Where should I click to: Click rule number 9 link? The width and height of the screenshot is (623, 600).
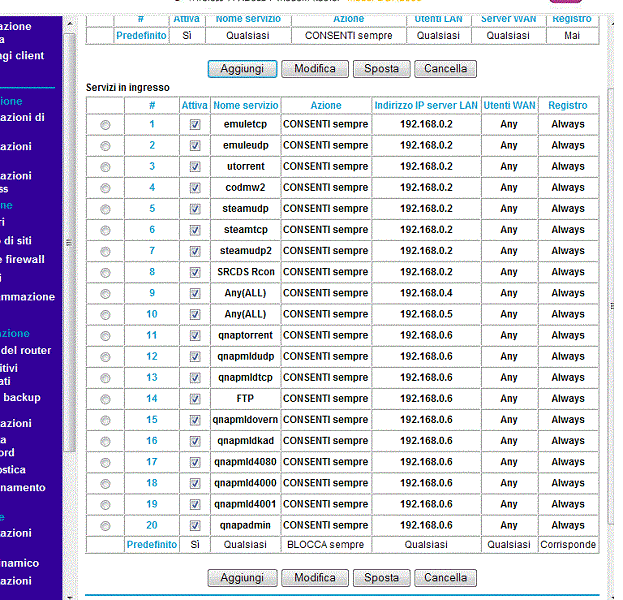(x=152, y=293)
